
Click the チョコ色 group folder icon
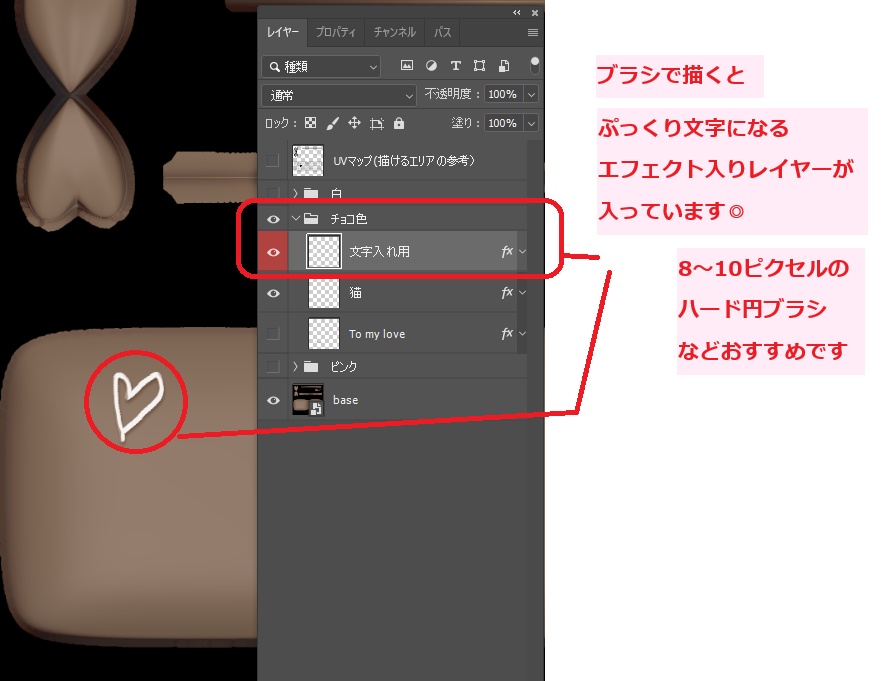tap(311, 219)
